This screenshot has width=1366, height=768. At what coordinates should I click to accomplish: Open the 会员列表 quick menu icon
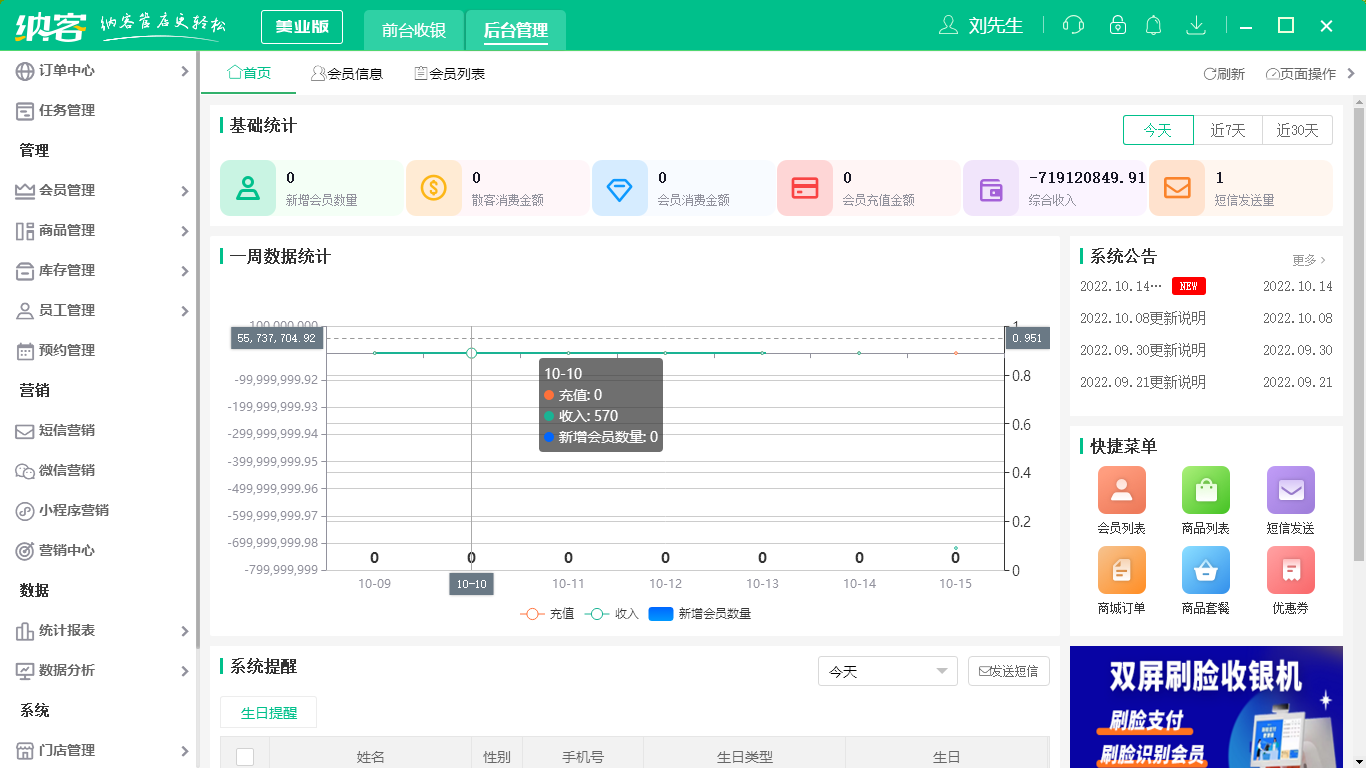1121,490
